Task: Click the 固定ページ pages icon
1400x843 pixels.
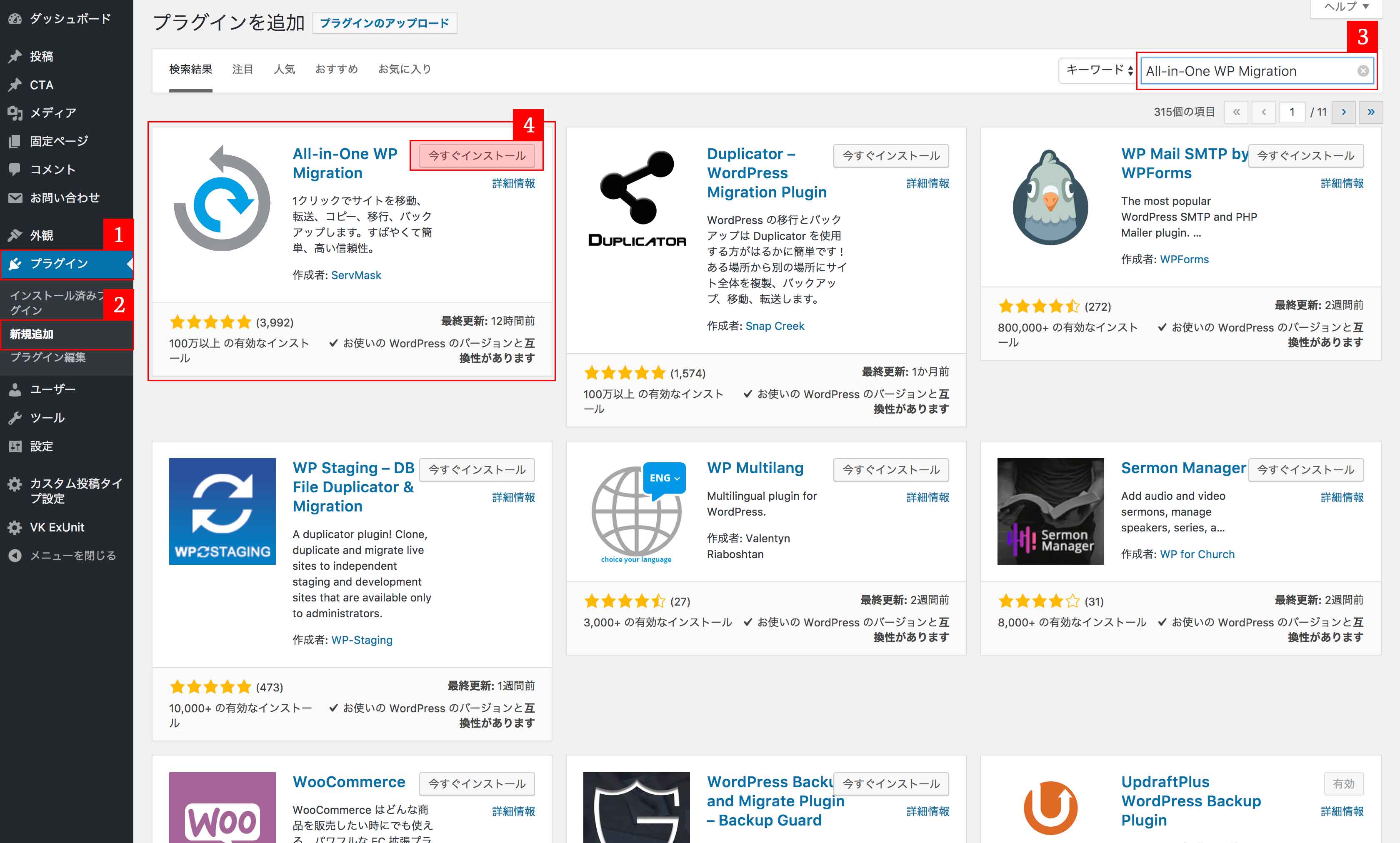Action: pyautogui.click(x=15, y=141)
